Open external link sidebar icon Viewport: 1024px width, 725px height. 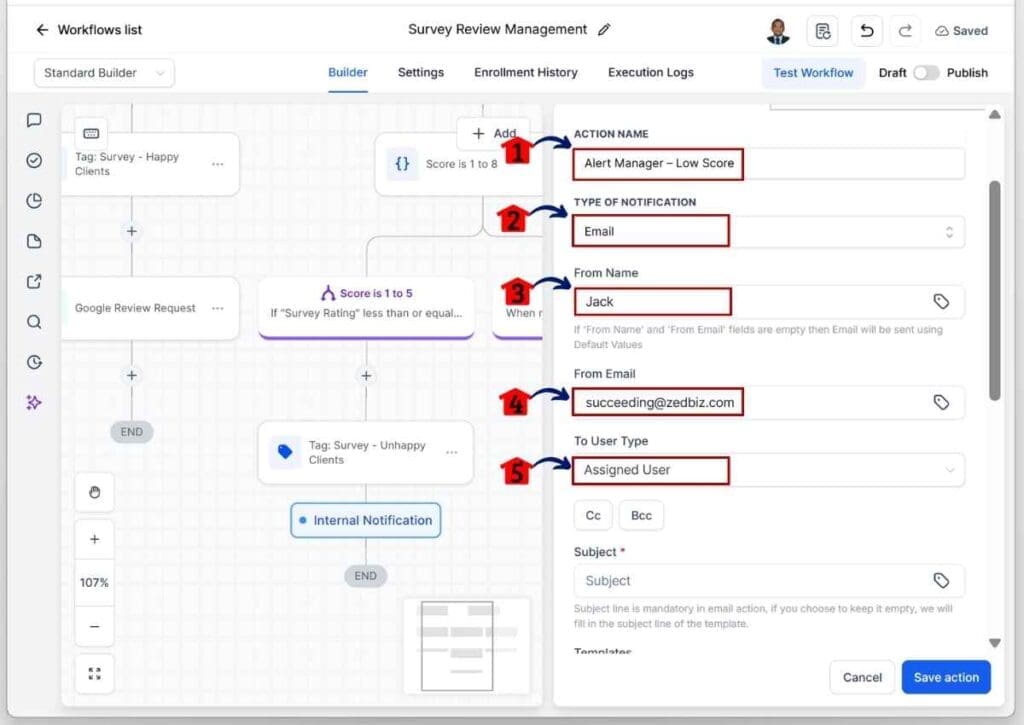pyautogui.click(x=34, y=282)
